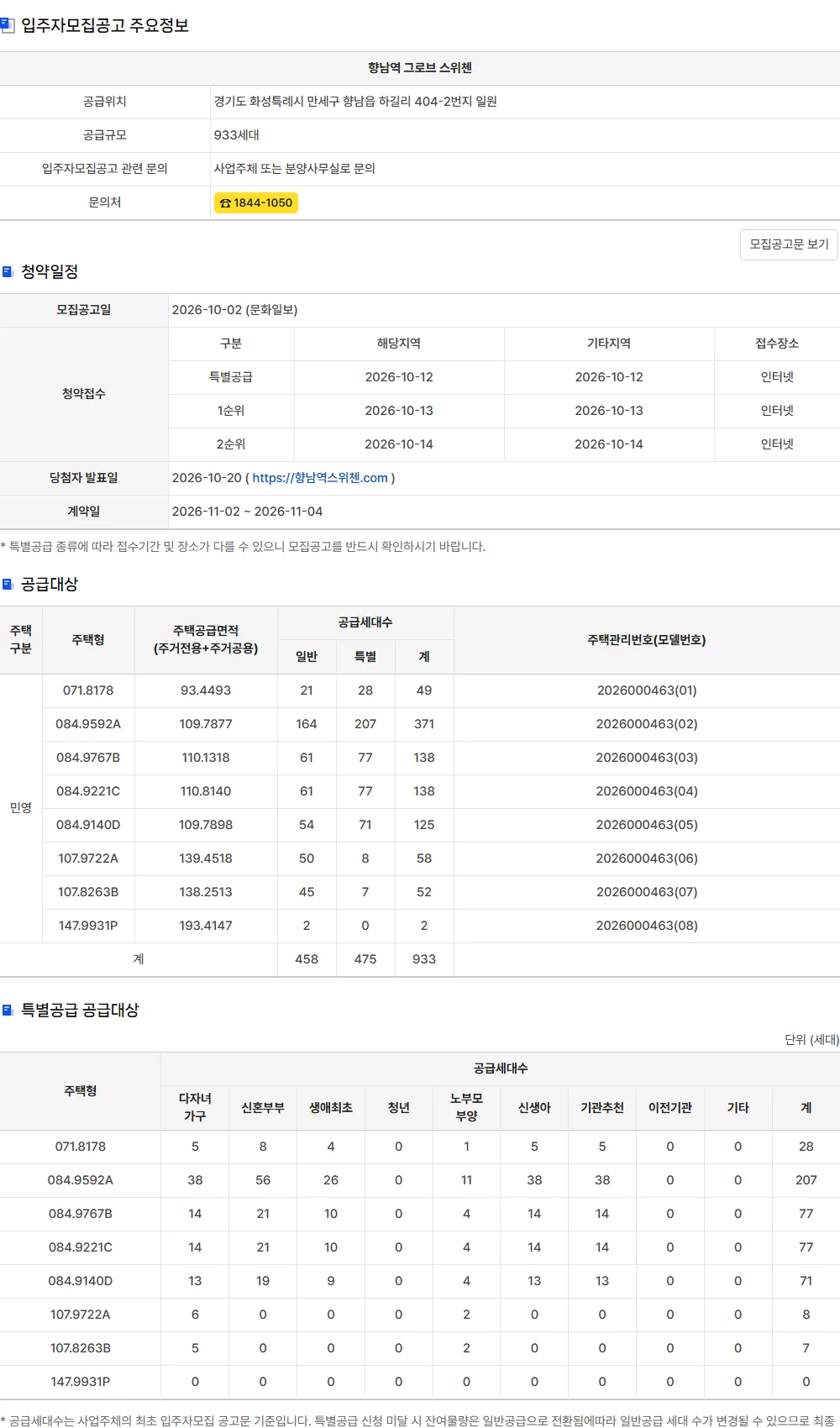Click supply area value 110.1318
Image resolution: width=840 pixels, height=1428 pixels.
(206, 758)
